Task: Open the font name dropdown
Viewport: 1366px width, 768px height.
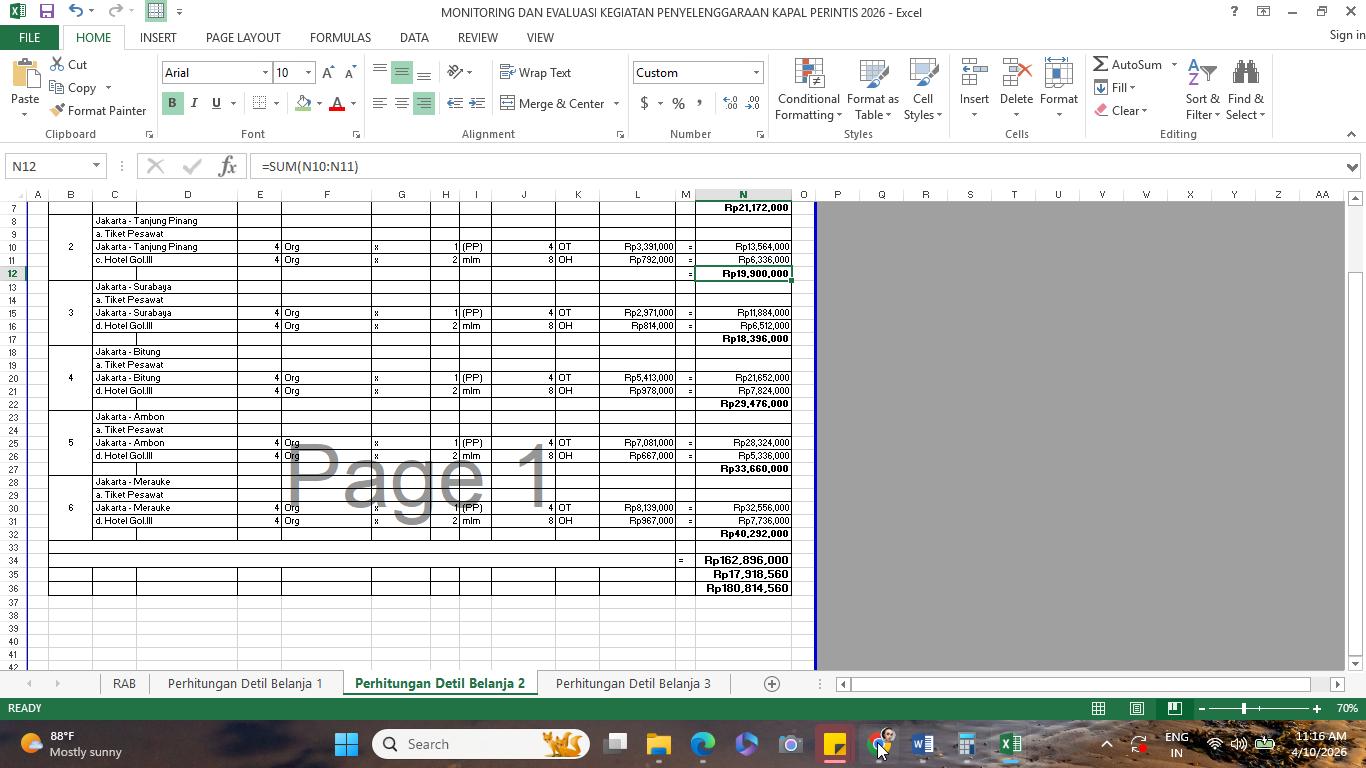Action: click(265, 73)
